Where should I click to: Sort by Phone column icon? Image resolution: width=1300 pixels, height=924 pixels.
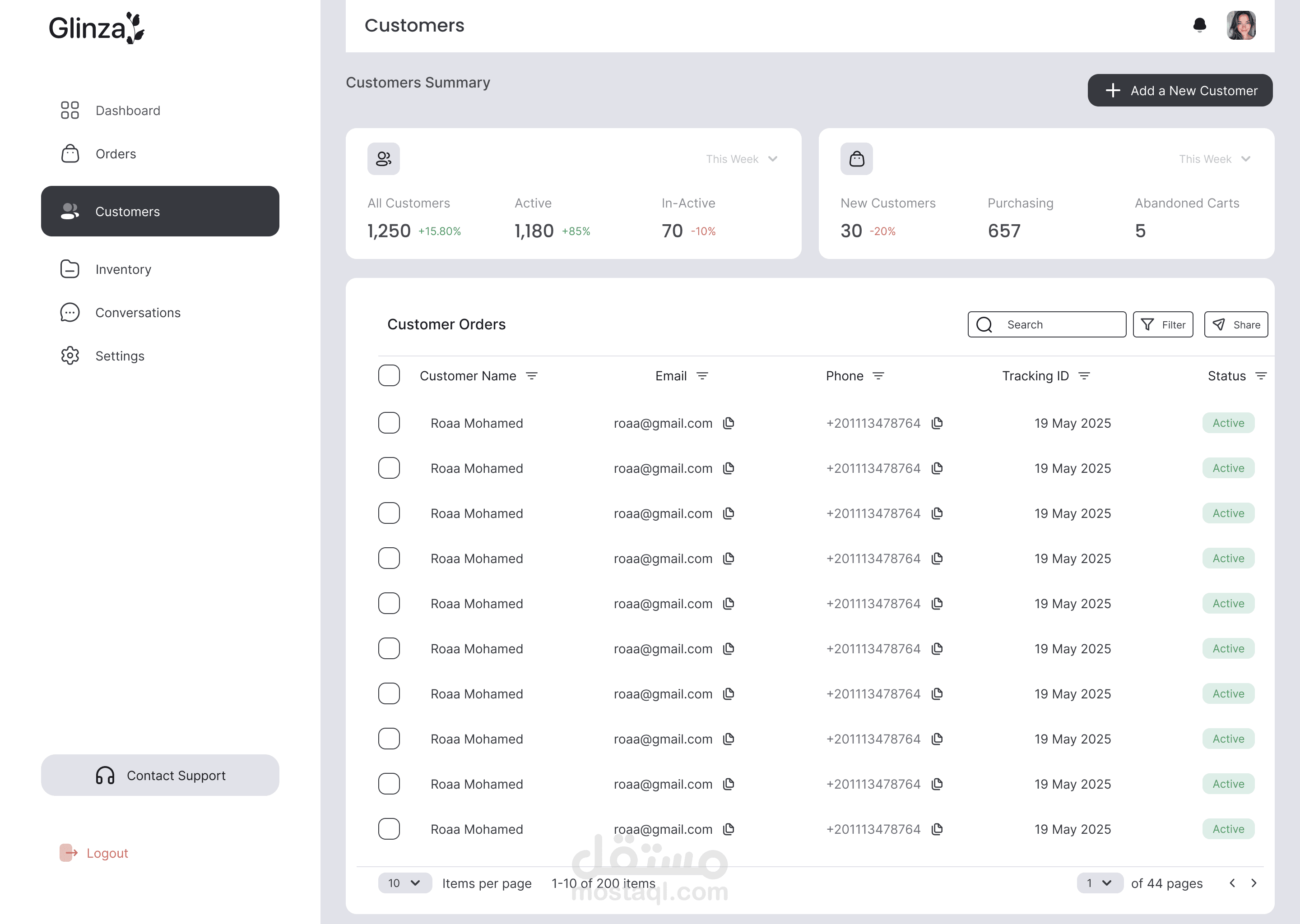[878, 376]
